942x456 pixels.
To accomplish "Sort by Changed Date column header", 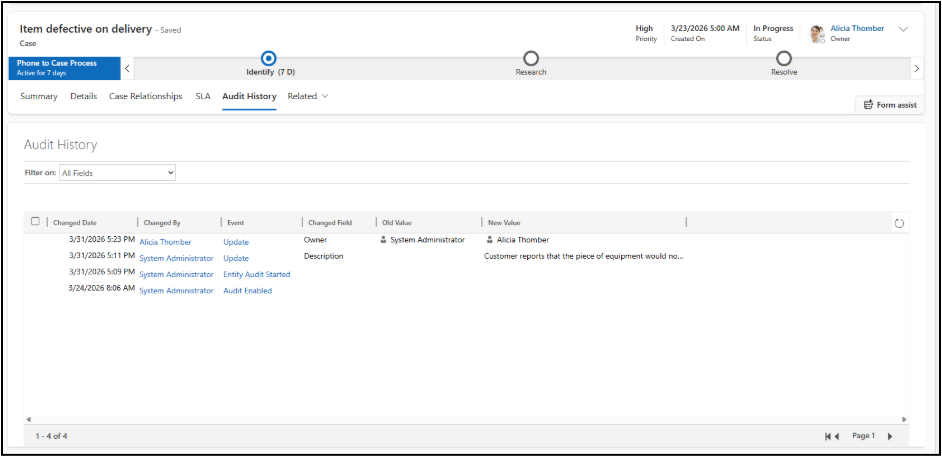I will (78, 222).
